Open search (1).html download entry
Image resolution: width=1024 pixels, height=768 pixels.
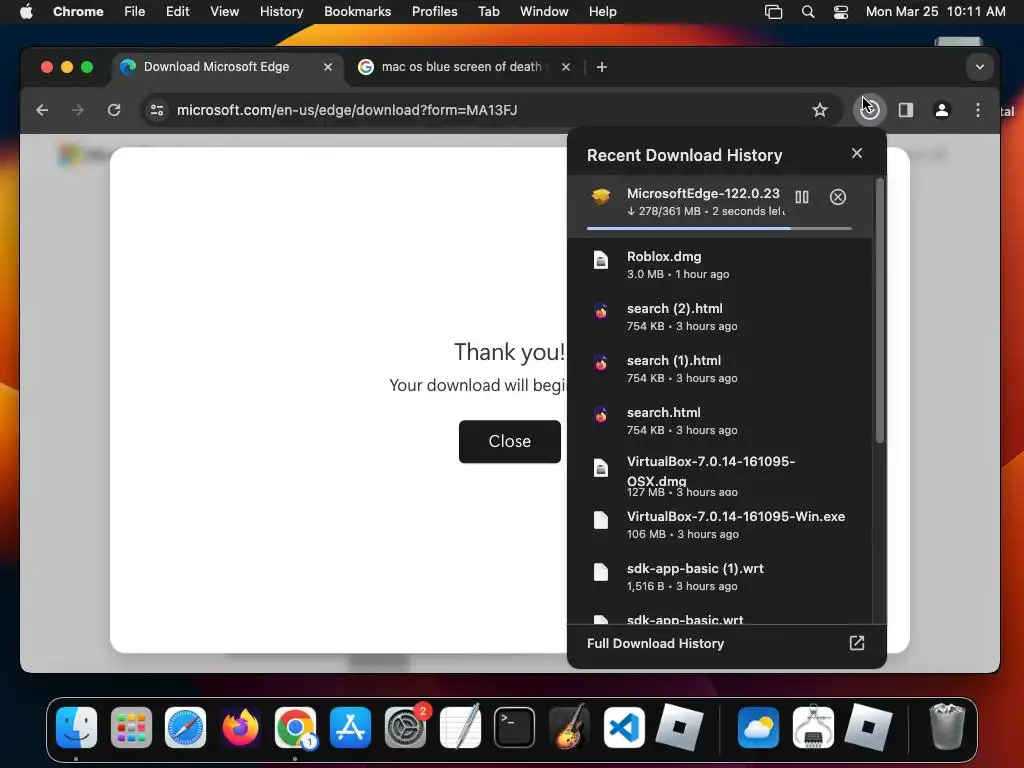coord(720,369)
